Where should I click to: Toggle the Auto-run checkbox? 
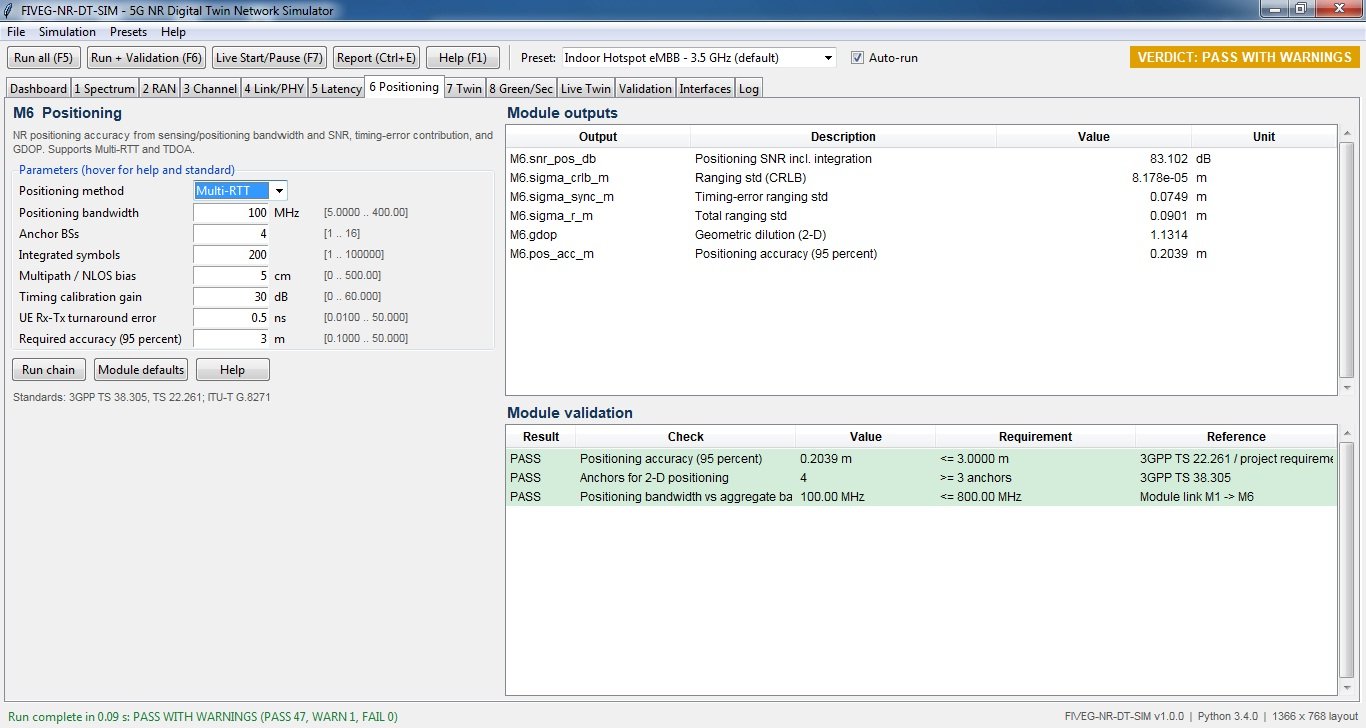[x=857, y=58]
